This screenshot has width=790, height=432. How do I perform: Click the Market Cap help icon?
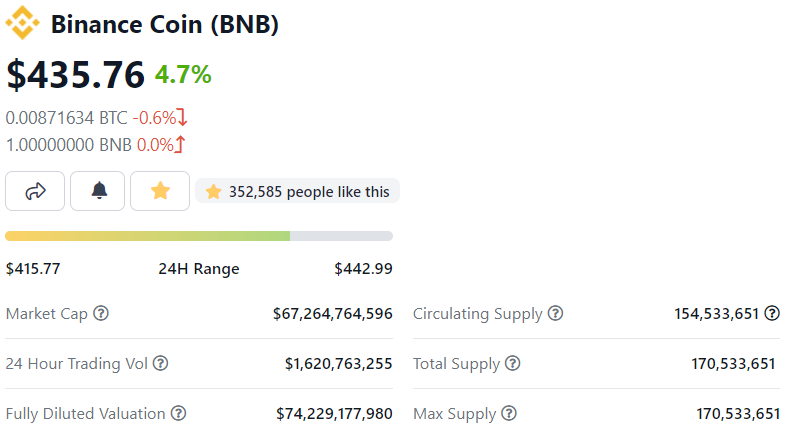(101, 314)
